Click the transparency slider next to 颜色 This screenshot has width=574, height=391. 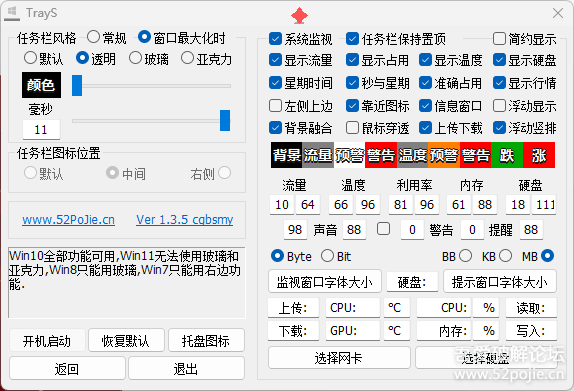pyautogui.click(x=151, y=86)
